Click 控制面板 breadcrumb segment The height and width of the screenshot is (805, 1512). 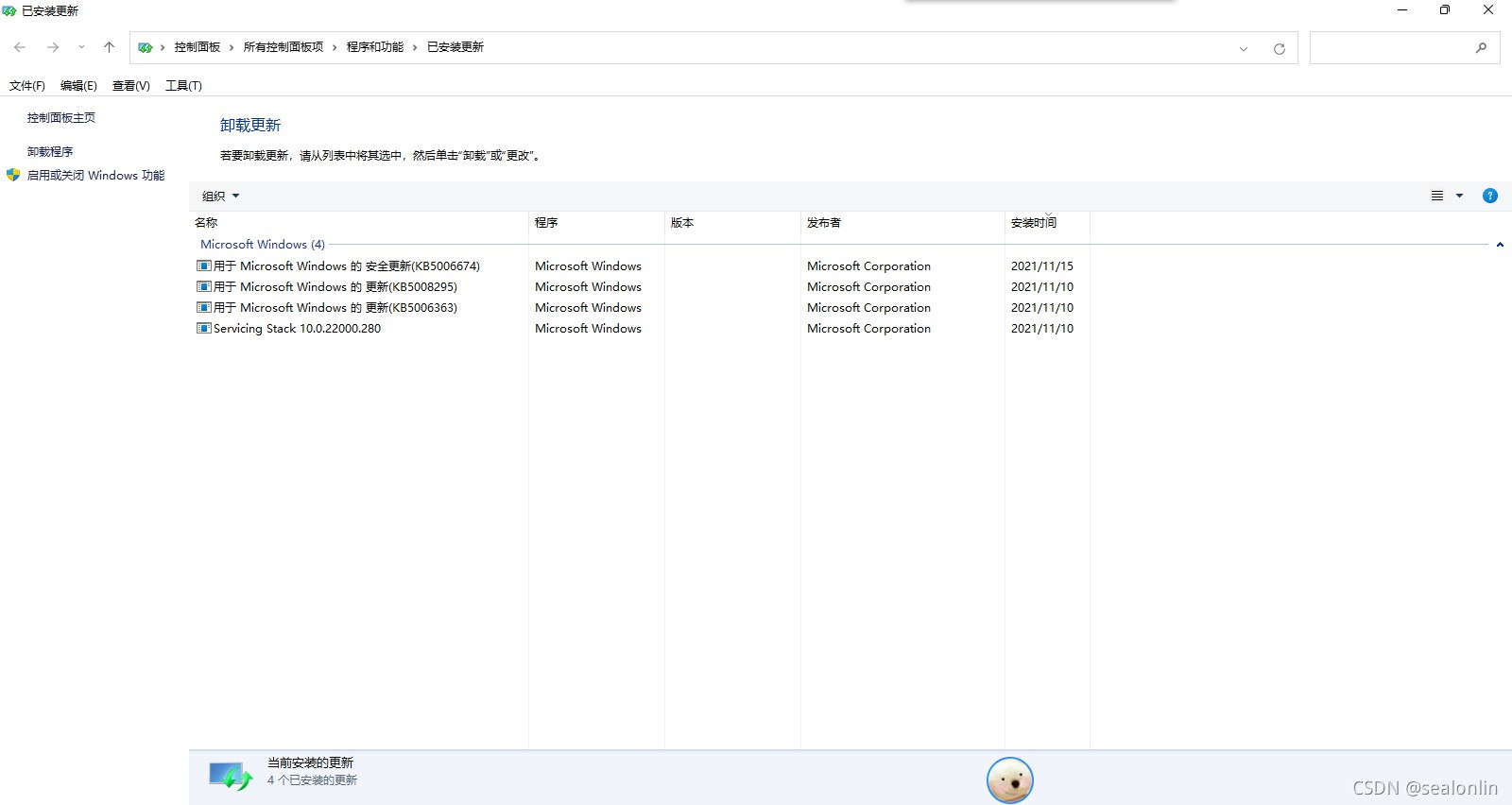(198, 47)
